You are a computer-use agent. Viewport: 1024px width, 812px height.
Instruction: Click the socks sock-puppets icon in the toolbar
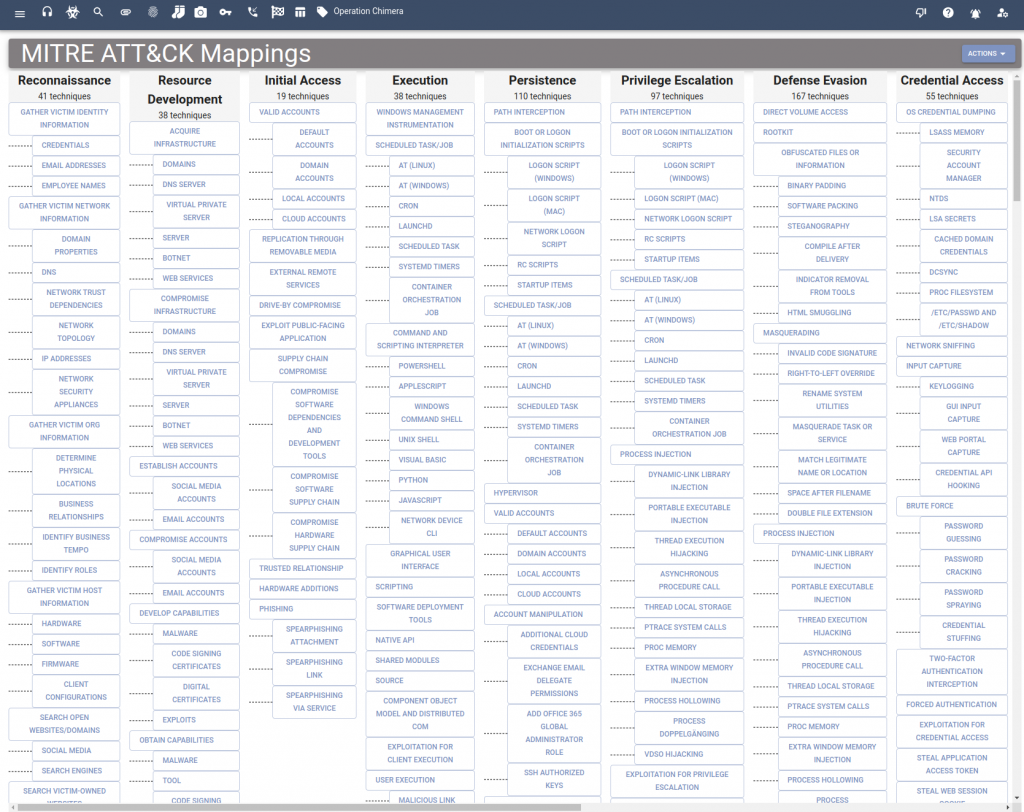(178, 14)
